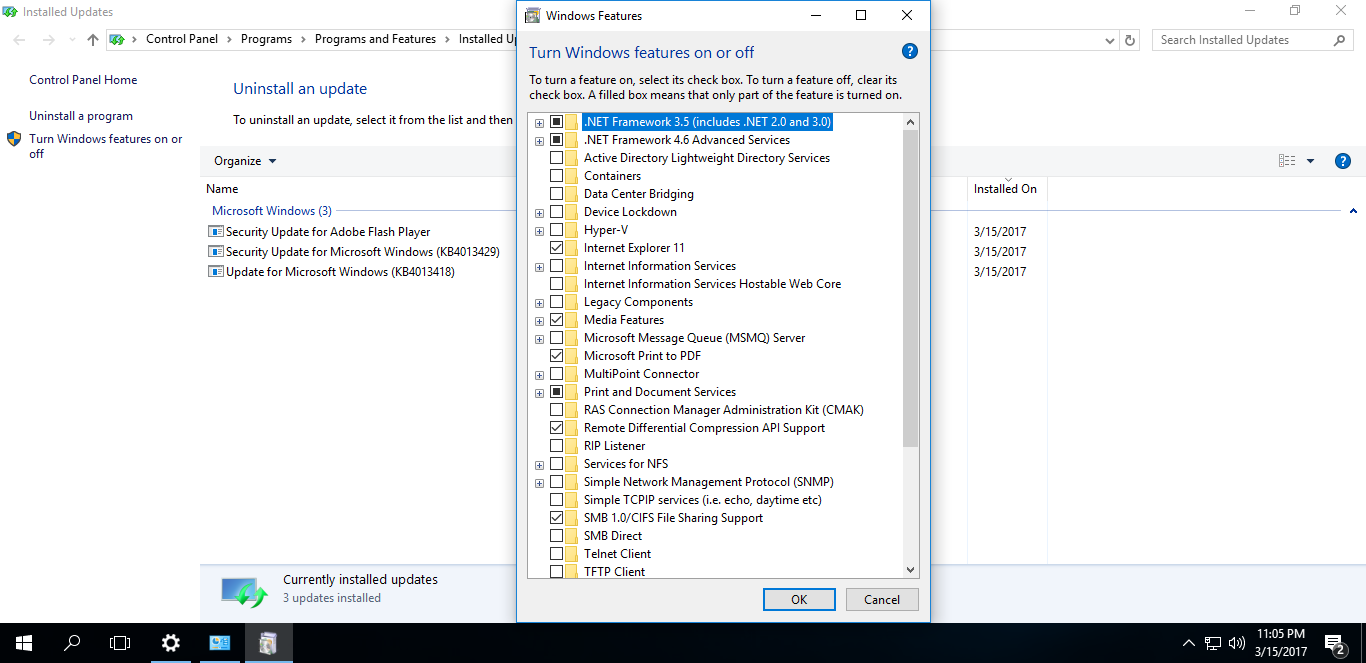Click the Control Panel breadcrumb
Screen dimensions: 1366x663
[x=184, y=39]
